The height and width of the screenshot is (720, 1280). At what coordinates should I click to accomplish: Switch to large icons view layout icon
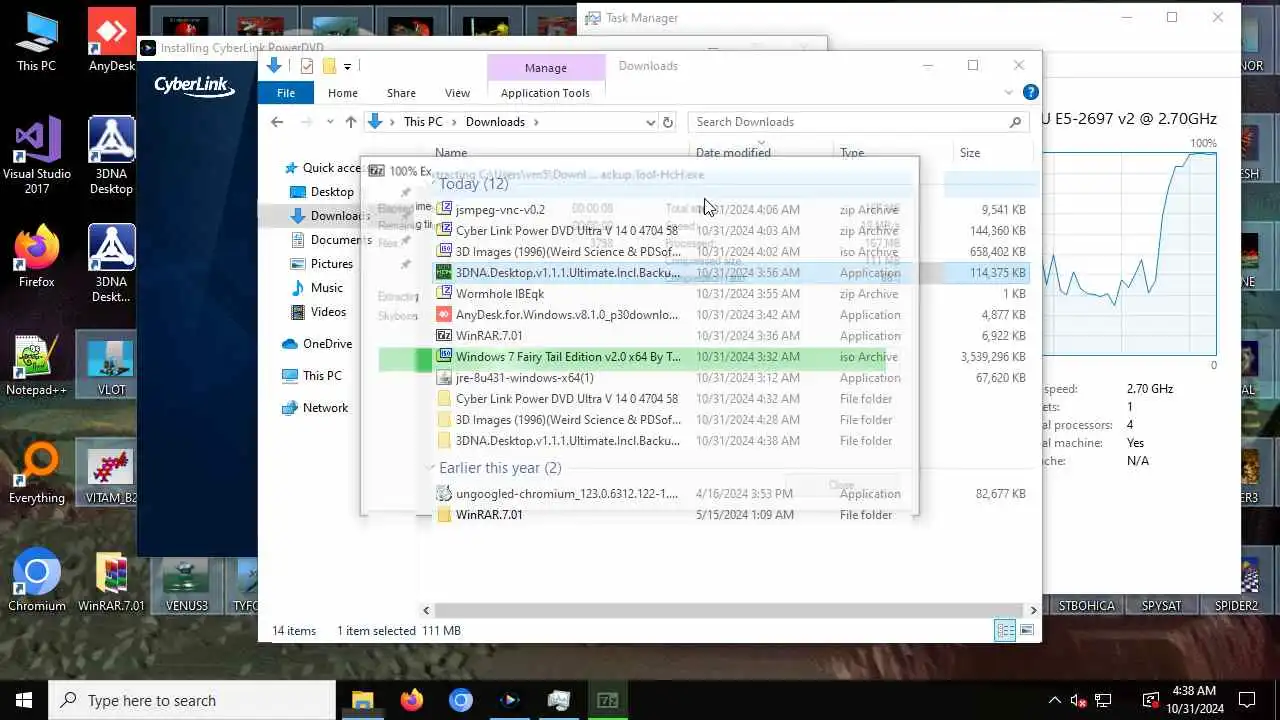(x=1027, y=630)
